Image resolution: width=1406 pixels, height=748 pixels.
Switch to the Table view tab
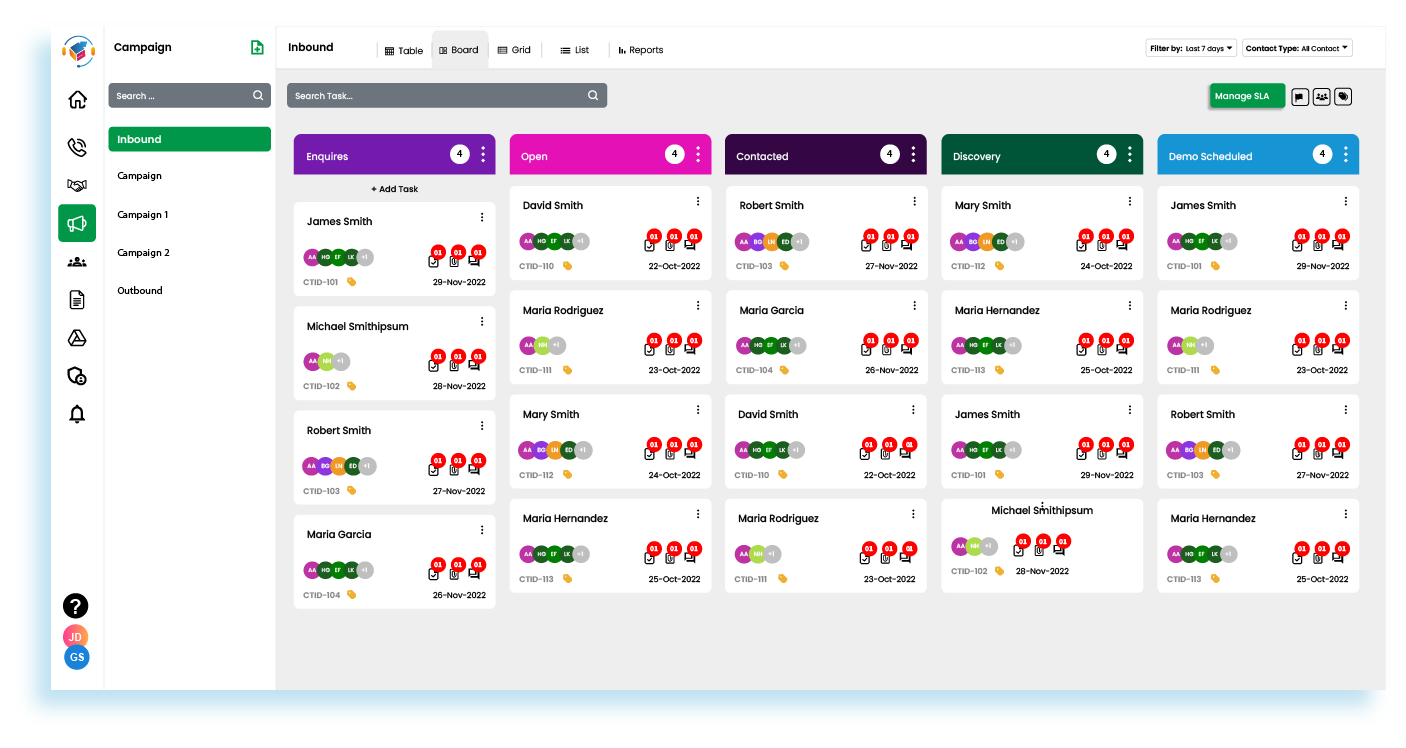point(404,50)
